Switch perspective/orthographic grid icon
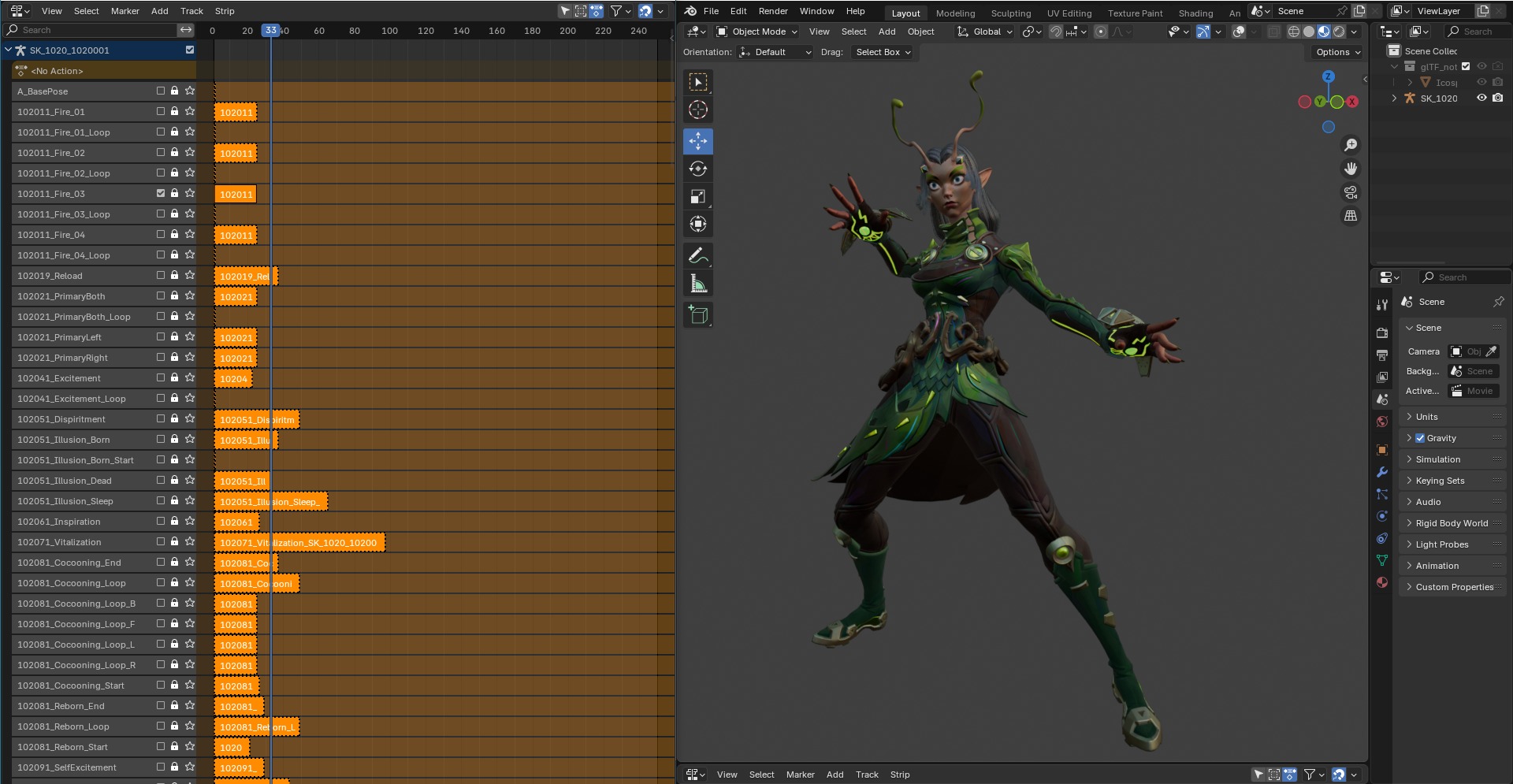Viewport: 1513px width, 784px height. (x=1351, y=216)
